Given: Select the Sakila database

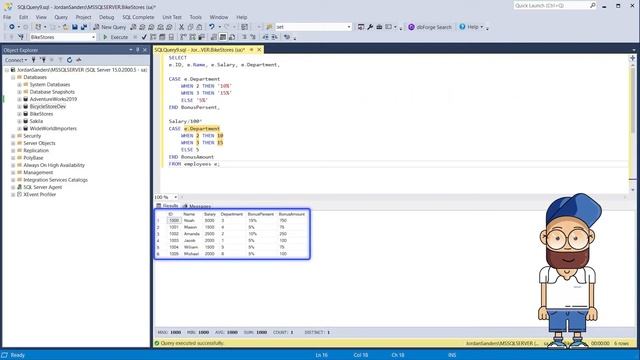Looking at the screenshot, I should pyautogui.click(x=36, y=121).
